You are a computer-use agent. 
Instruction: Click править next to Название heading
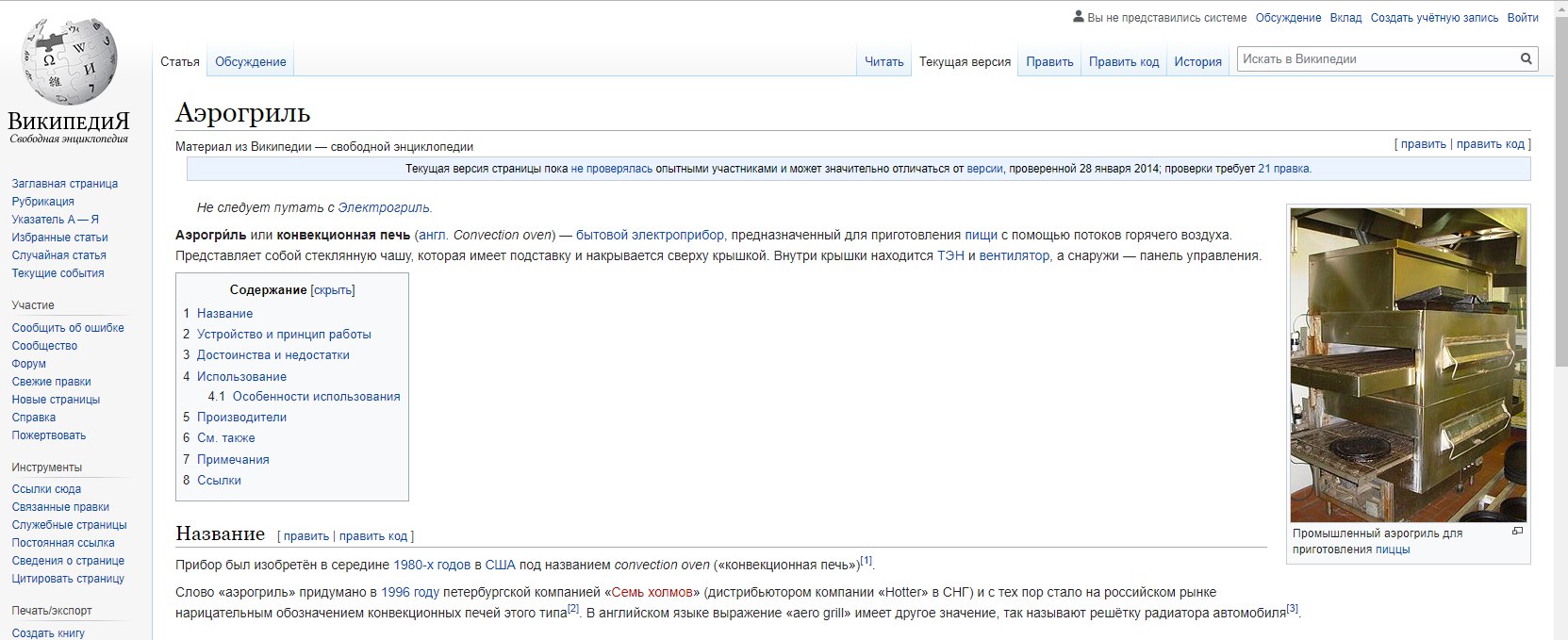pyautogui.click(x=306, y=536)
